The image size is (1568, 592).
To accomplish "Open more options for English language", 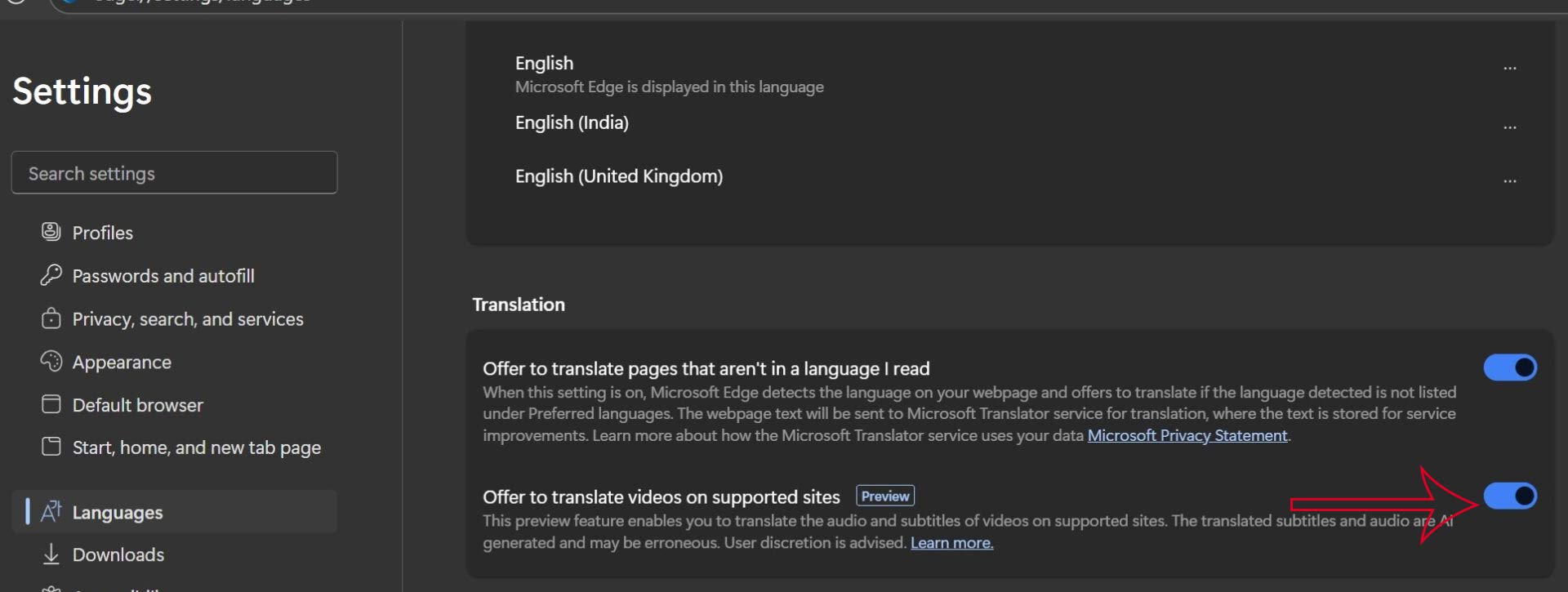I will tap(1509, 68).
